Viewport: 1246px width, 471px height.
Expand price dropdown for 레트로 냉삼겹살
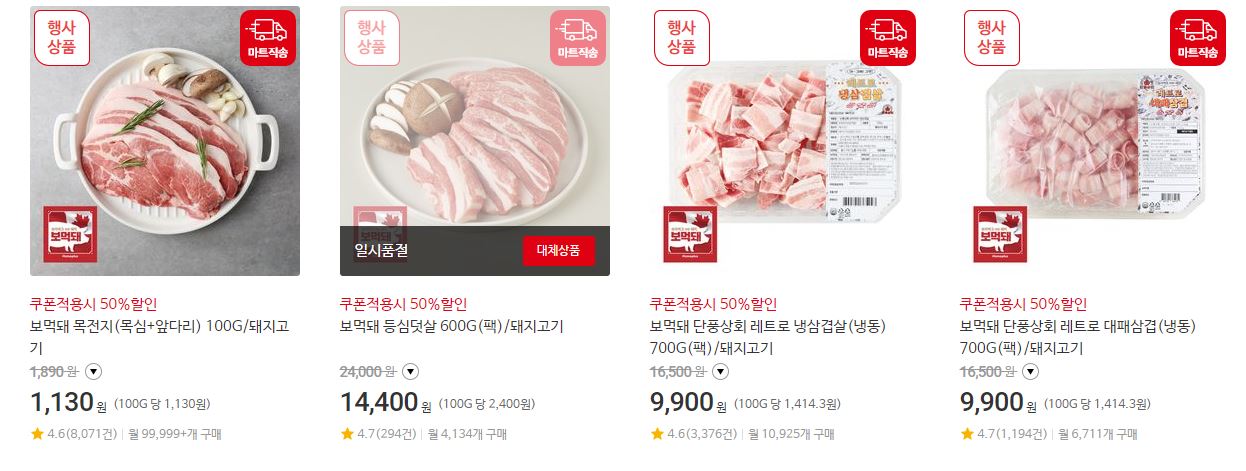tap(720, 372)
